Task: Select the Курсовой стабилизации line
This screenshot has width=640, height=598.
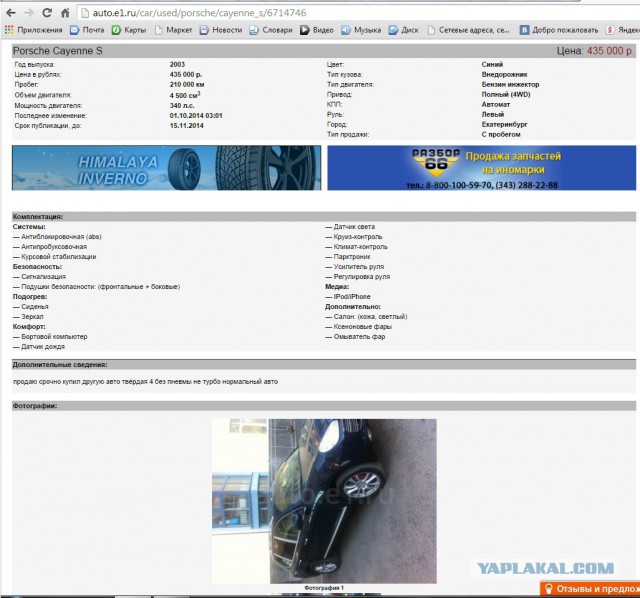Action: click(x=55, y=257)
